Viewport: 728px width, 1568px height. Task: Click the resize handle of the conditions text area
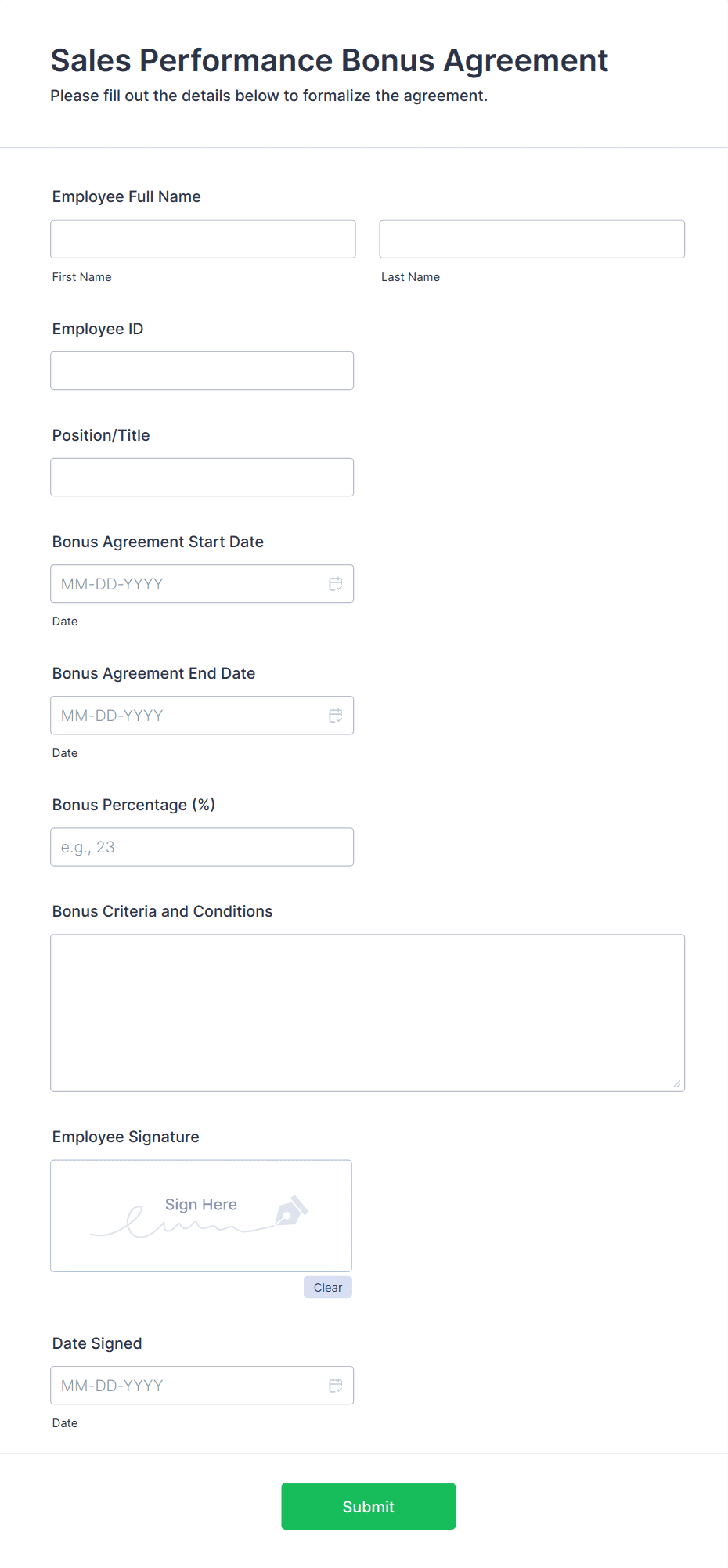click(x=676, y=1083)
